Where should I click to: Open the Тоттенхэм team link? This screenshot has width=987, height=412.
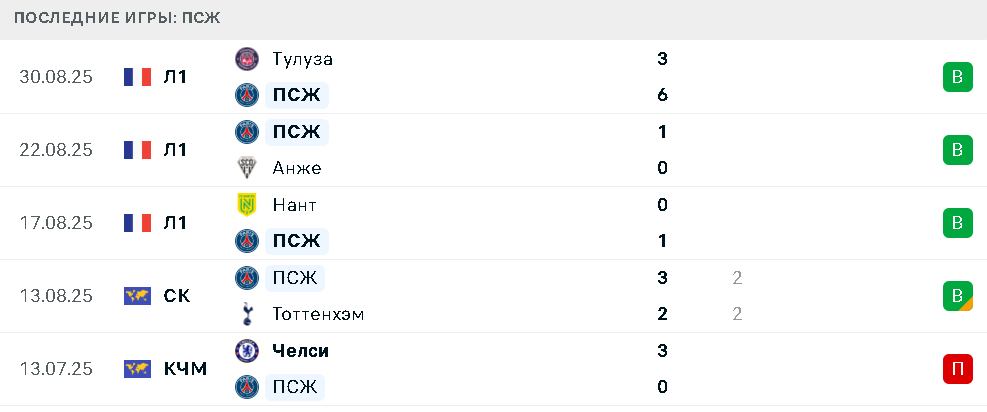[319, 314]
